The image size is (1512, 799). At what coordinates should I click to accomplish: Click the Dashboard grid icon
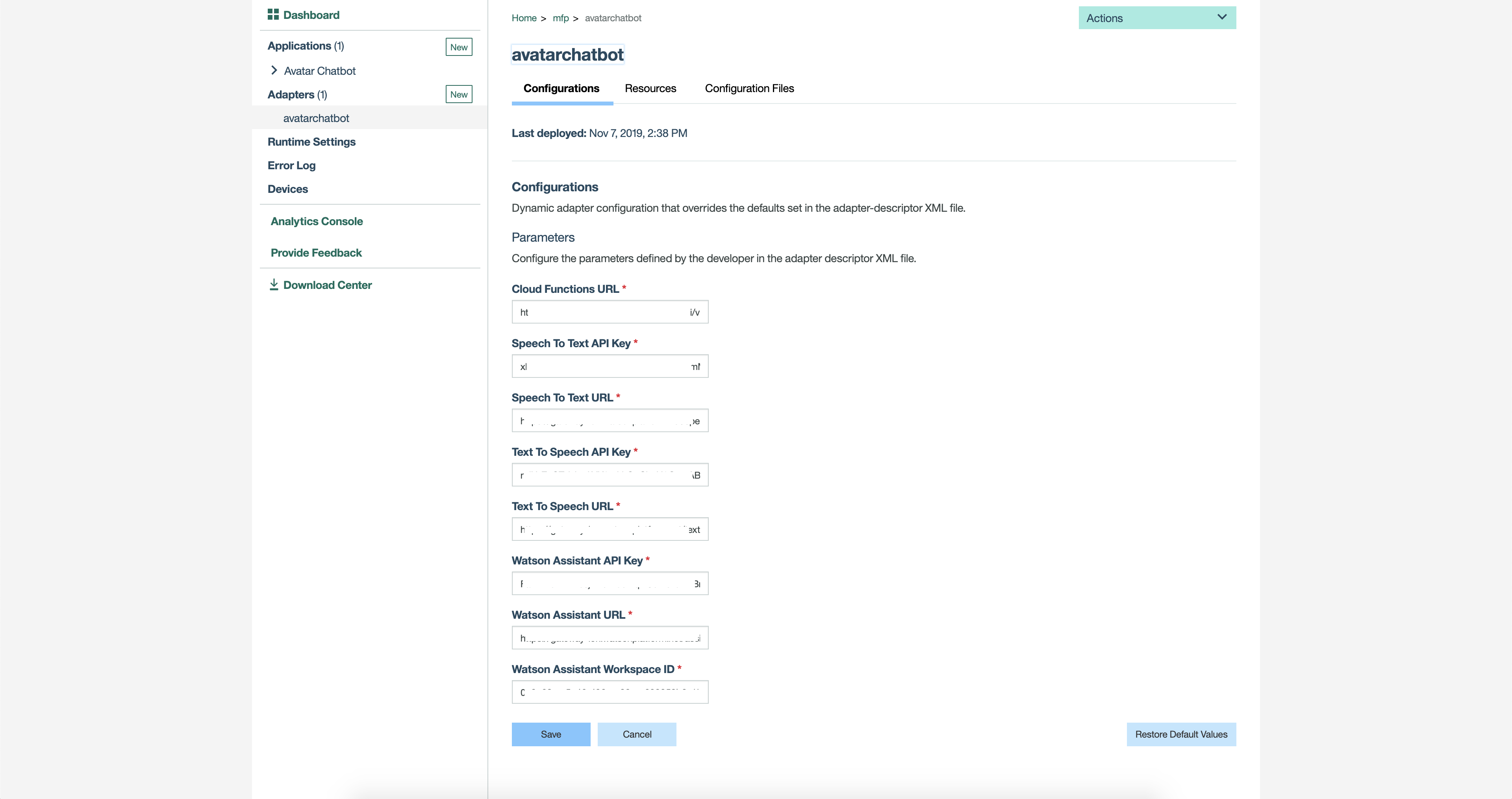tap(273, 15)
